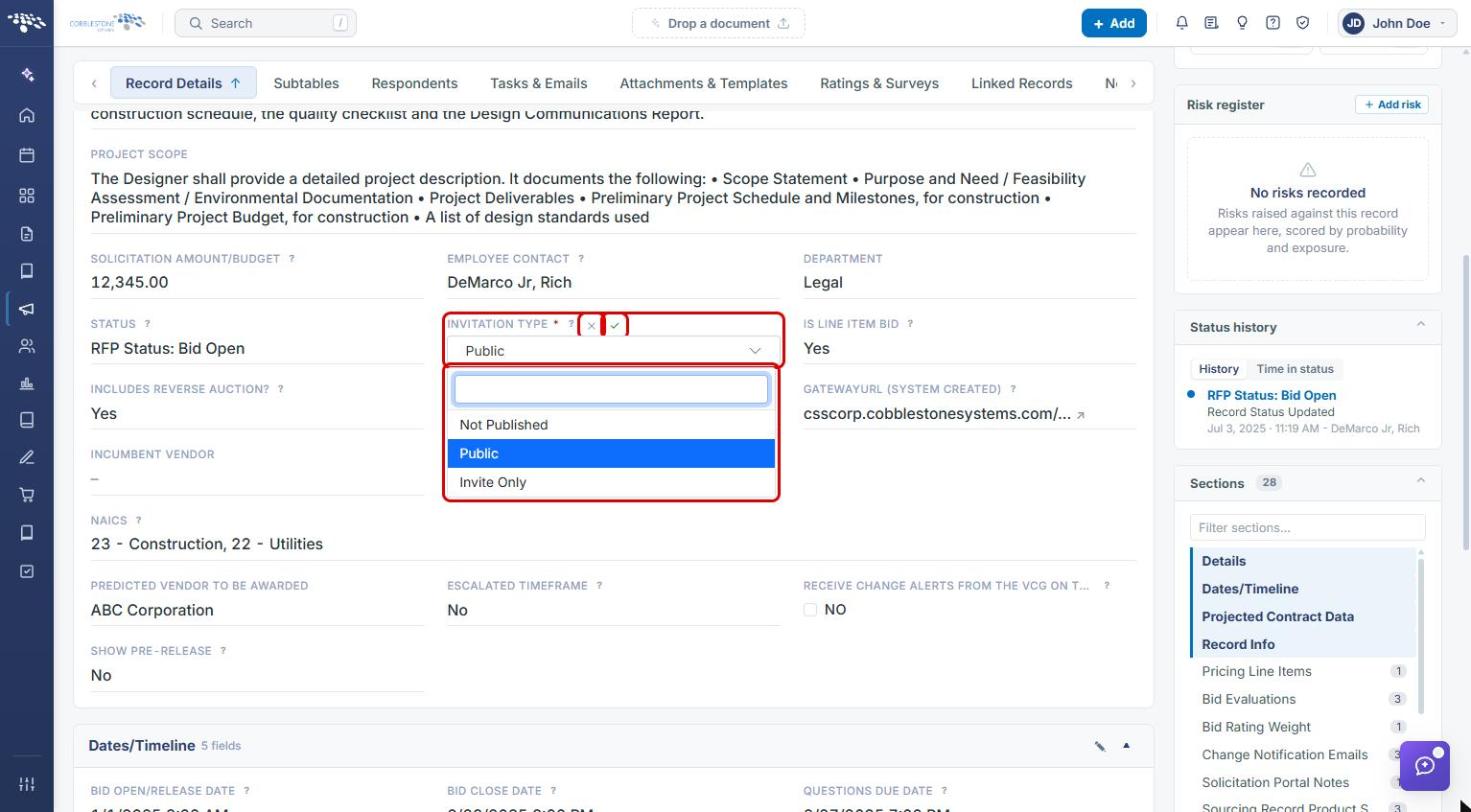This screenshot has height=812, width=1471.
Task: Confirm Invitation Type edit with checkmark icon
Action: click(x=615, y=325)
